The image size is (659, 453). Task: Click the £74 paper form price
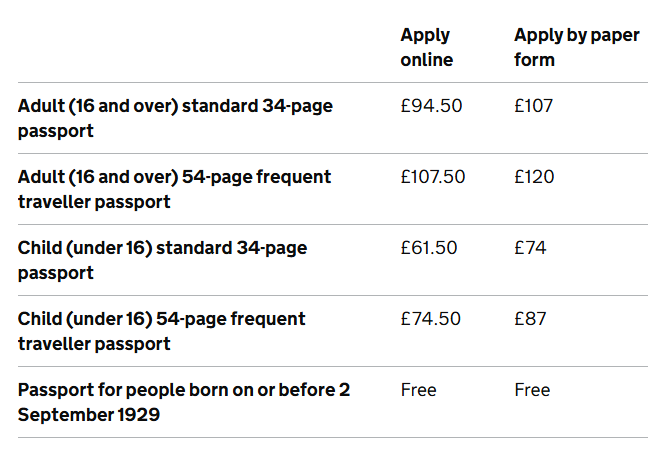coord(530,248)
